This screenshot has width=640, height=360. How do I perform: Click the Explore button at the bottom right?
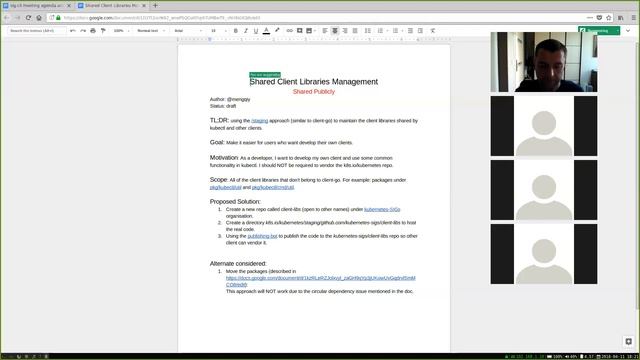point(628,341)
